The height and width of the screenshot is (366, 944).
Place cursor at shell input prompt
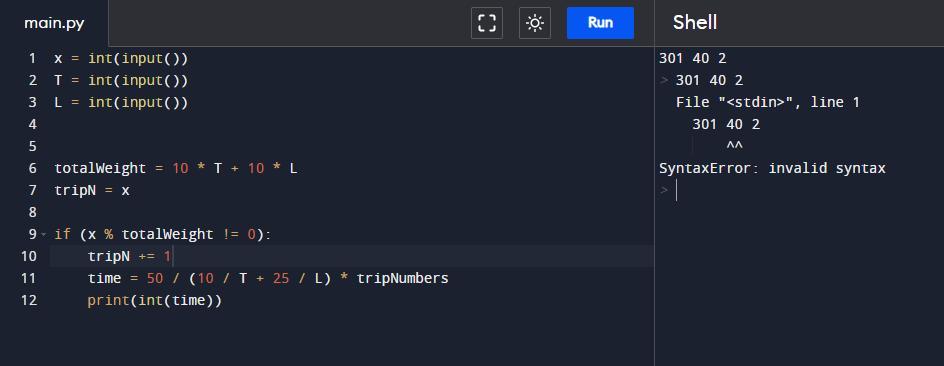677,190
